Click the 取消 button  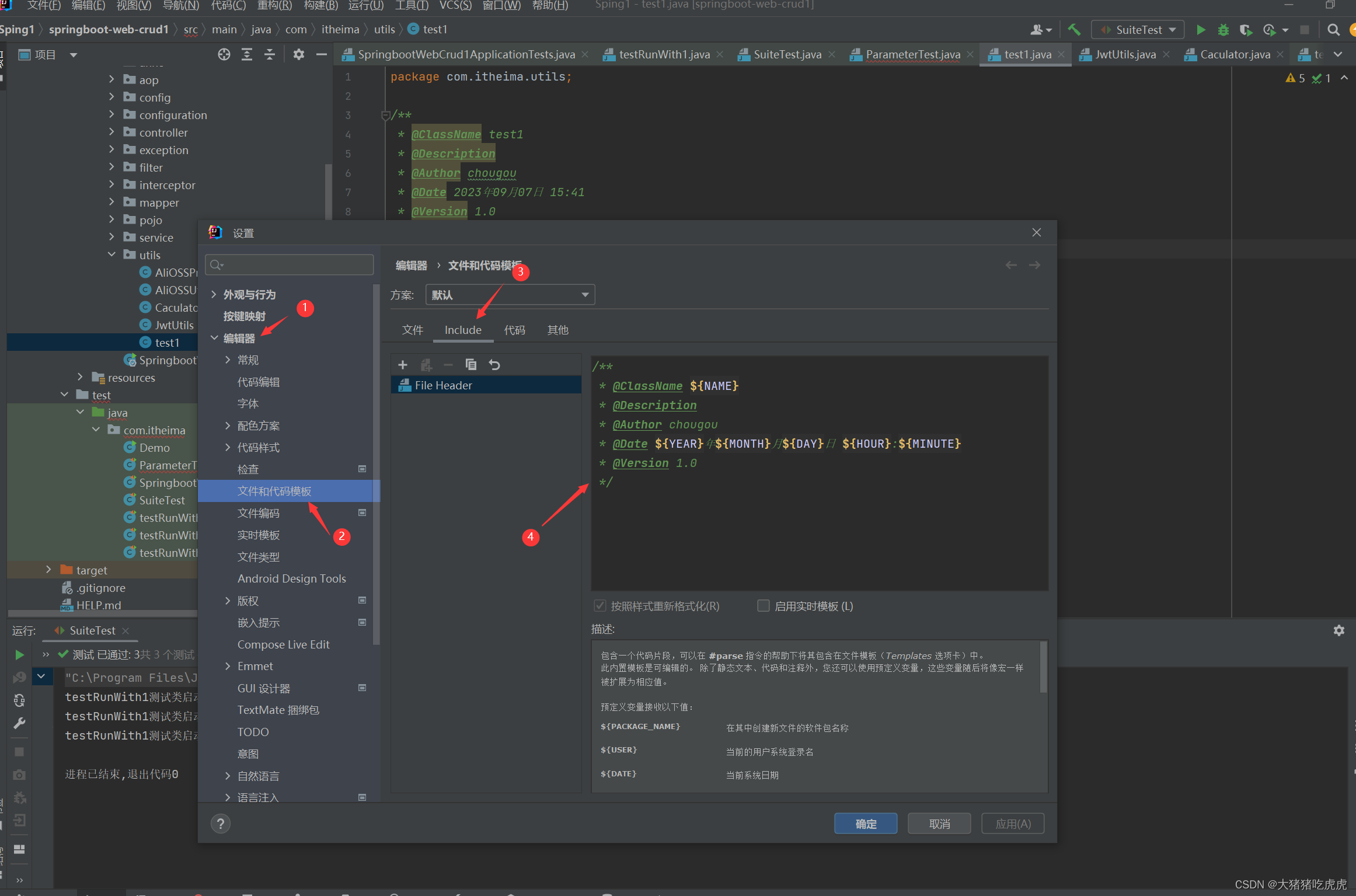click(x=939, y=824)
